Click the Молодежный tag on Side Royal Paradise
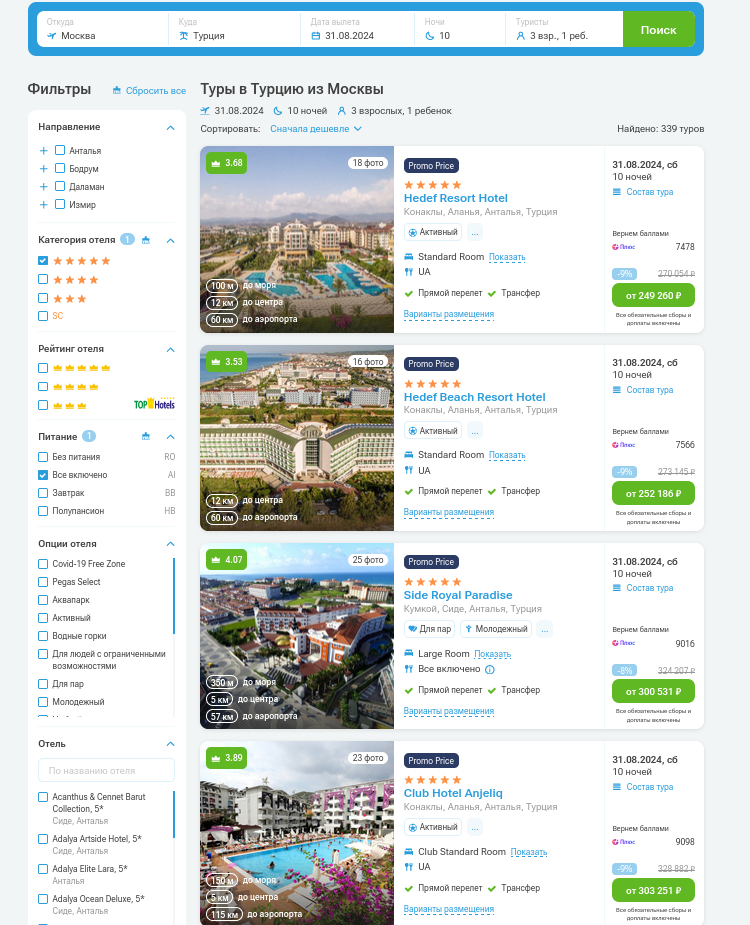Image resolution: width=750 pixels, height=925 pixels. tap(496, 629)
